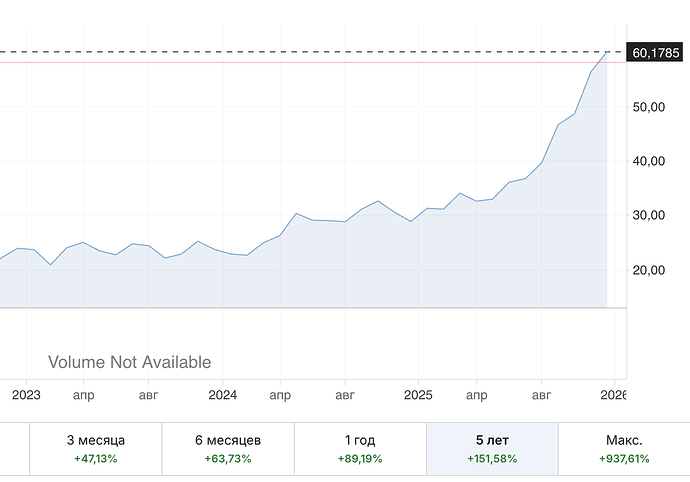Click the Volume Not Available message
This screenshot has height=482, width=690.
pos(130,362)
